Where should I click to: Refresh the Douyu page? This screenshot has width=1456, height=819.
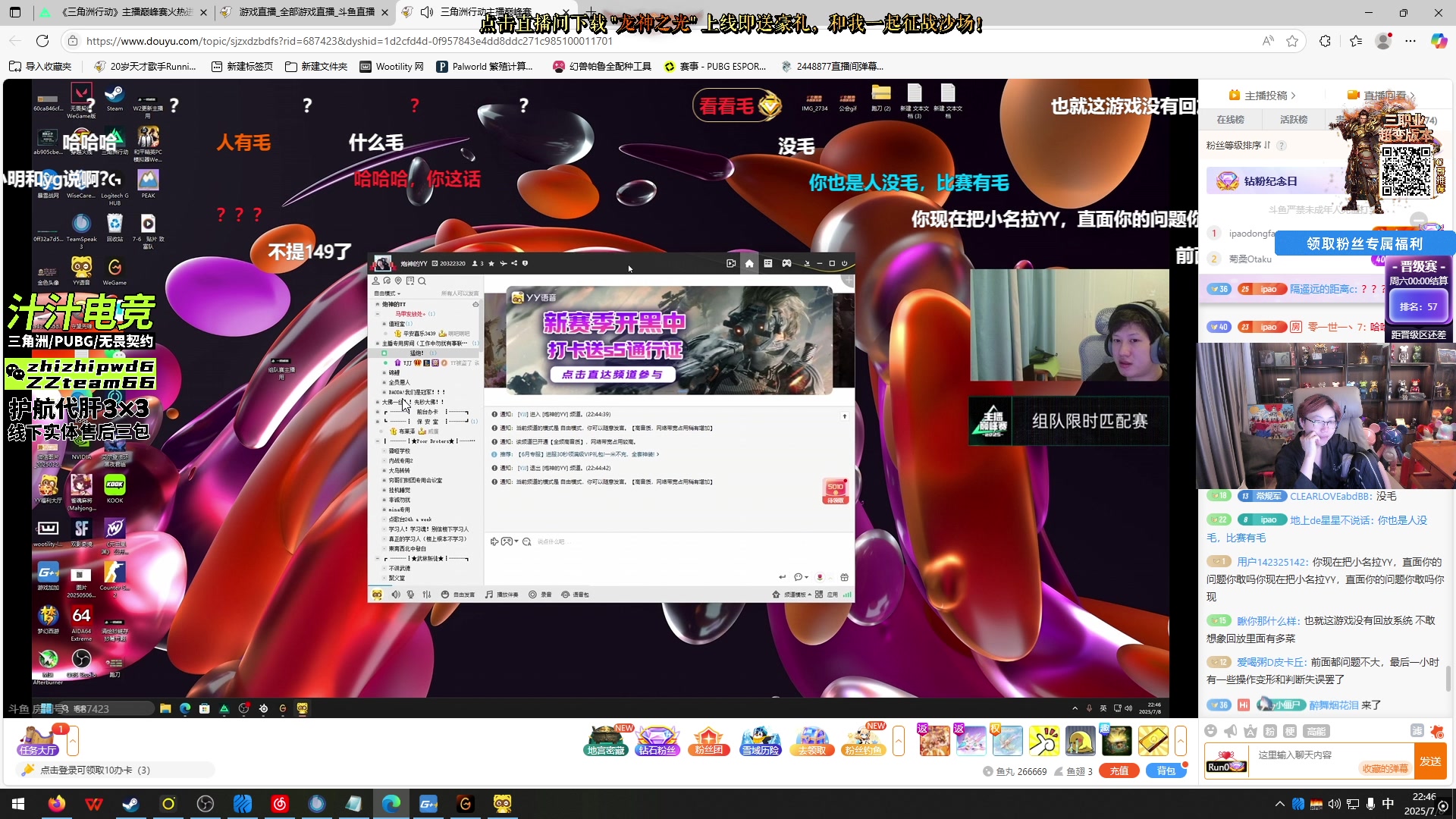[x=42, y=41]
